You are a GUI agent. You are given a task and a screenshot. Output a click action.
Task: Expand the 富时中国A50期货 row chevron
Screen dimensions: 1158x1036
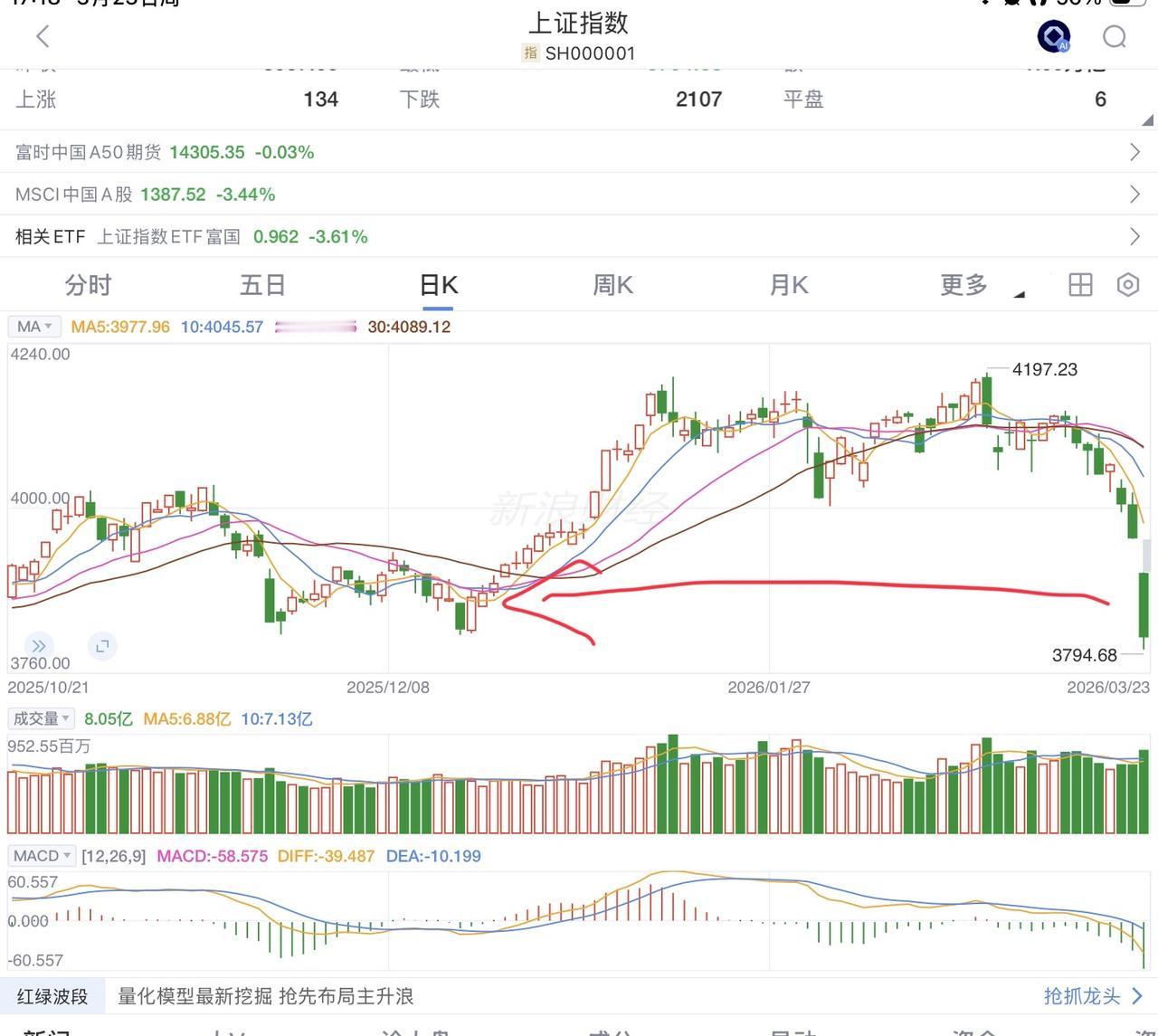(1135, 152)
